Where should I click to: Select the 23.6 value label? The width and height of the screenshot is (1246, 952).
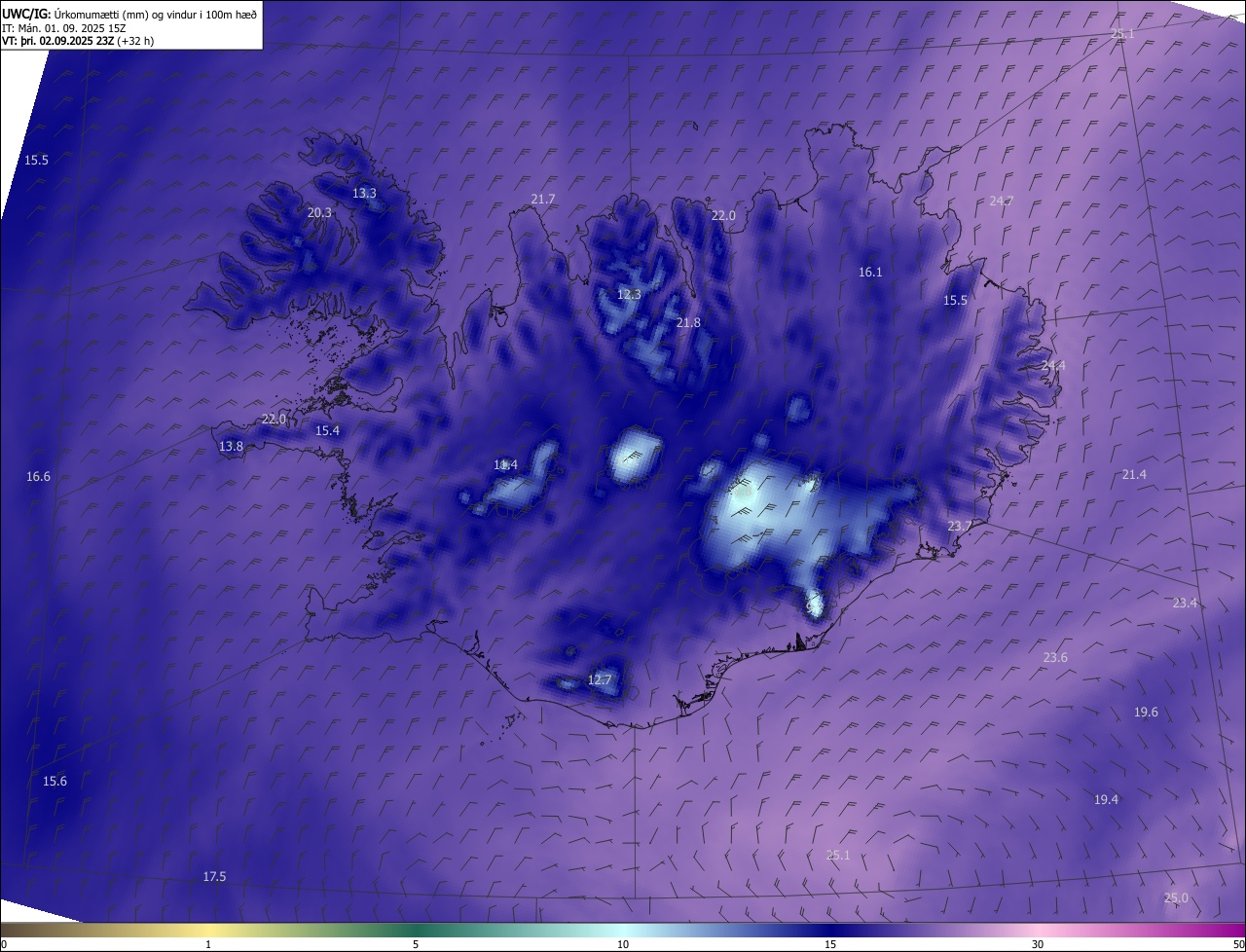(1055, 658)
